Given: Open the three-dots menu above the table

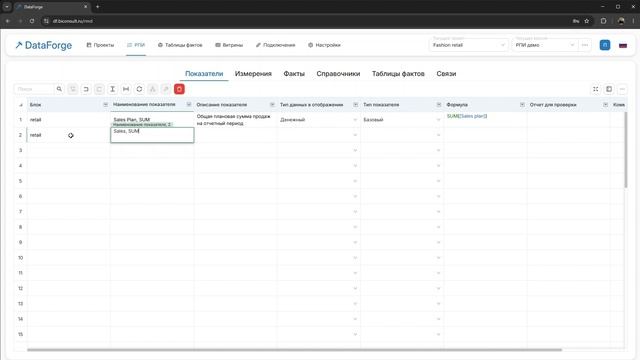Looking at the screenshot, I should 622,89.
